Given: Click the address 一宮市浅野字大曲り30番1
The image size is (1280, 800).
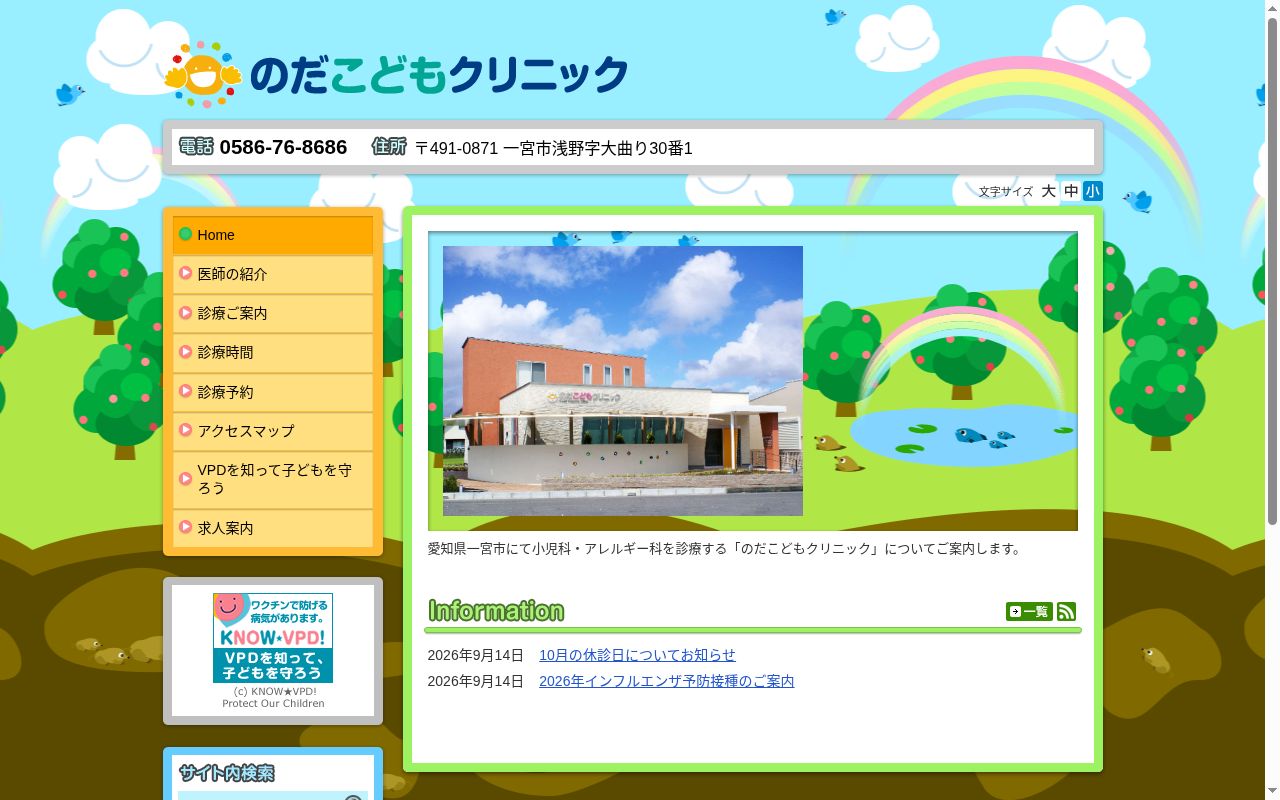Looking at the screenshot, I should 598,148.
